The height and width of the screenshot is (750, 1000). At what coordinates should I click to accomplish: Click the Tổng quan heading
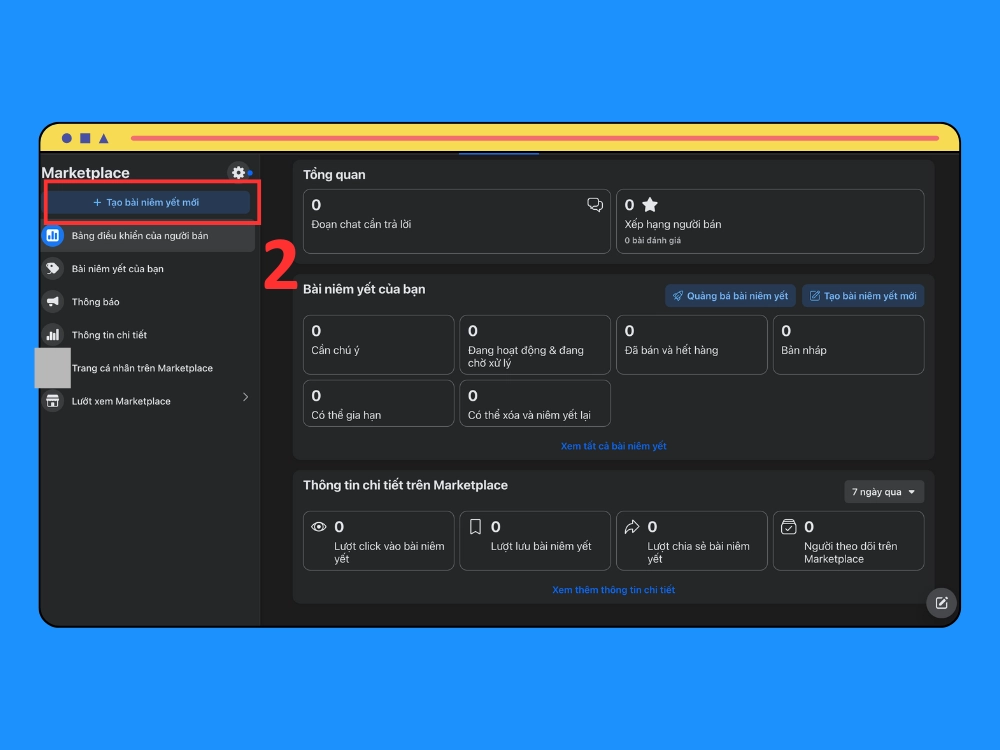[x=334, y=175]
